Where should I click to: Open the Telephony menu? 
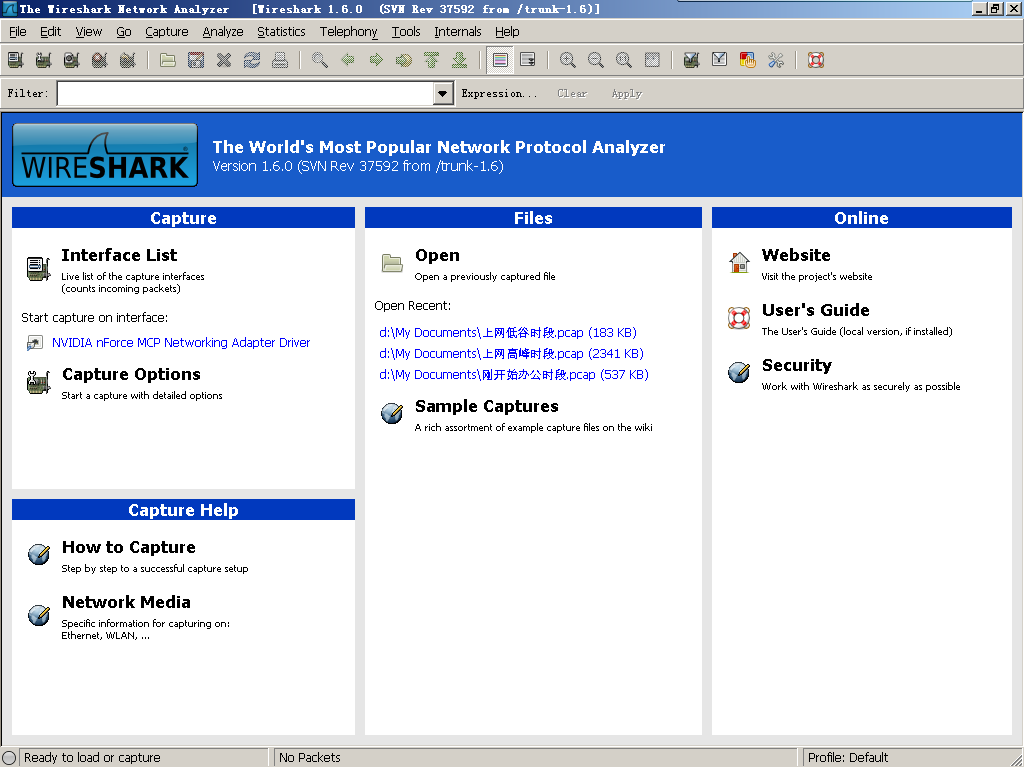349,32
